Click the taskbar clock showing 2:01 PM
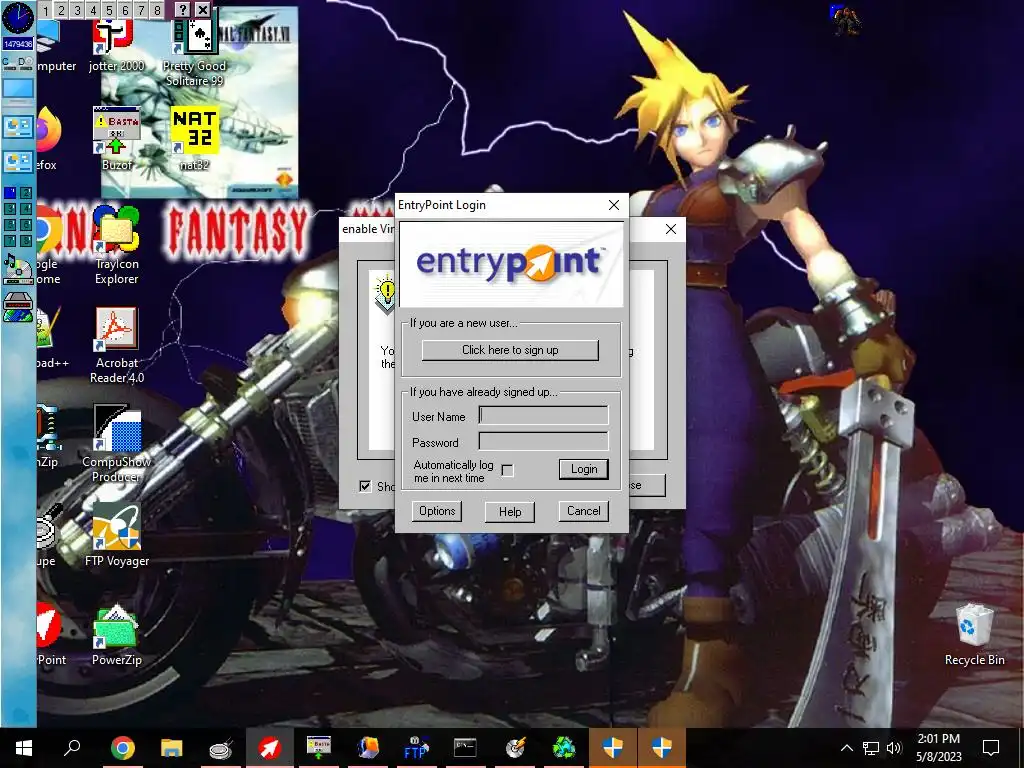This screenshot has height=768, width=1024. (x=938, y=748)
